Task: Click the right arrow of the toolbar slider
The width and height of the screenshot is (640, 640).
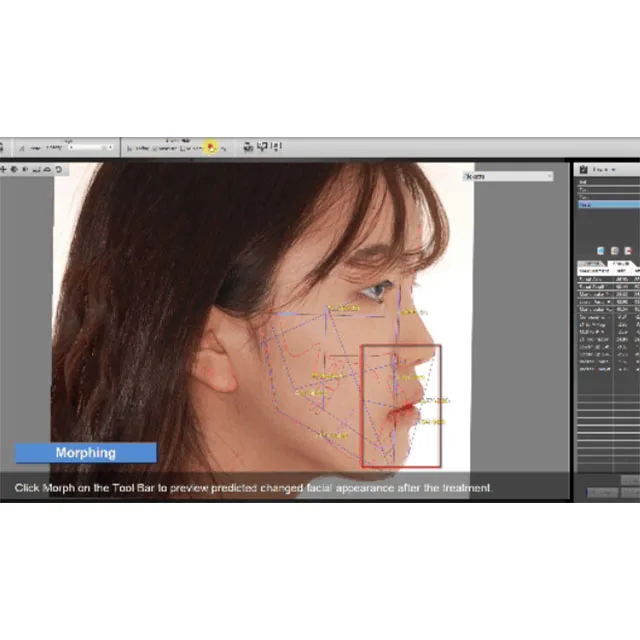Action: 110,147
